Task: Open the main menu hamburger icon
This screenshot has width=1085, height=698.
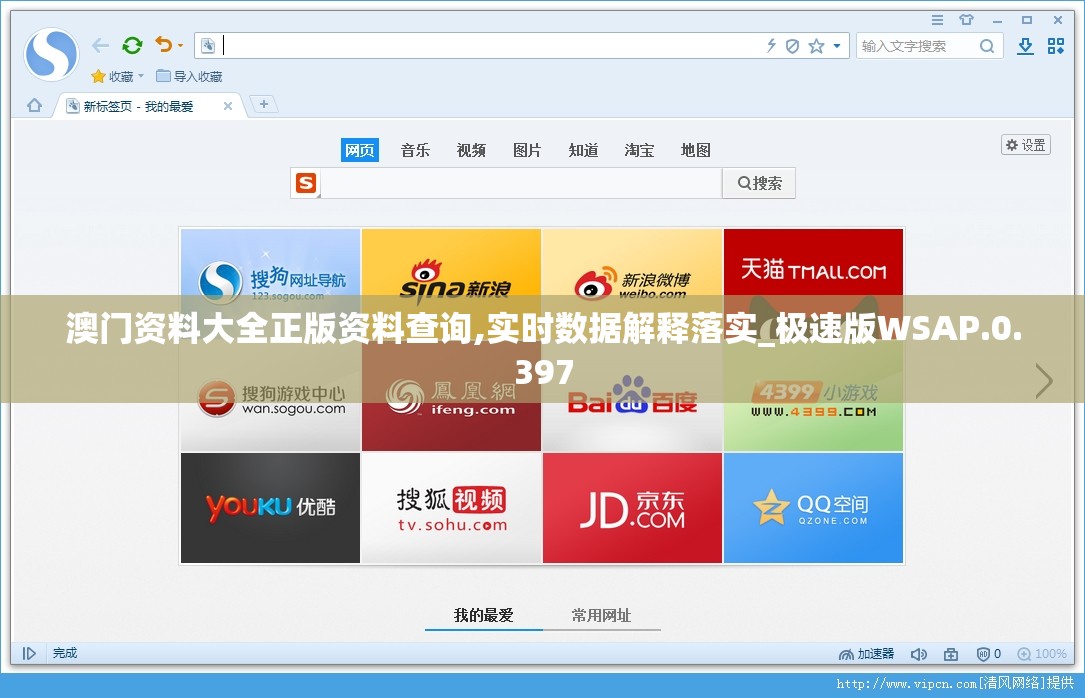Action: tap(938, 20)
